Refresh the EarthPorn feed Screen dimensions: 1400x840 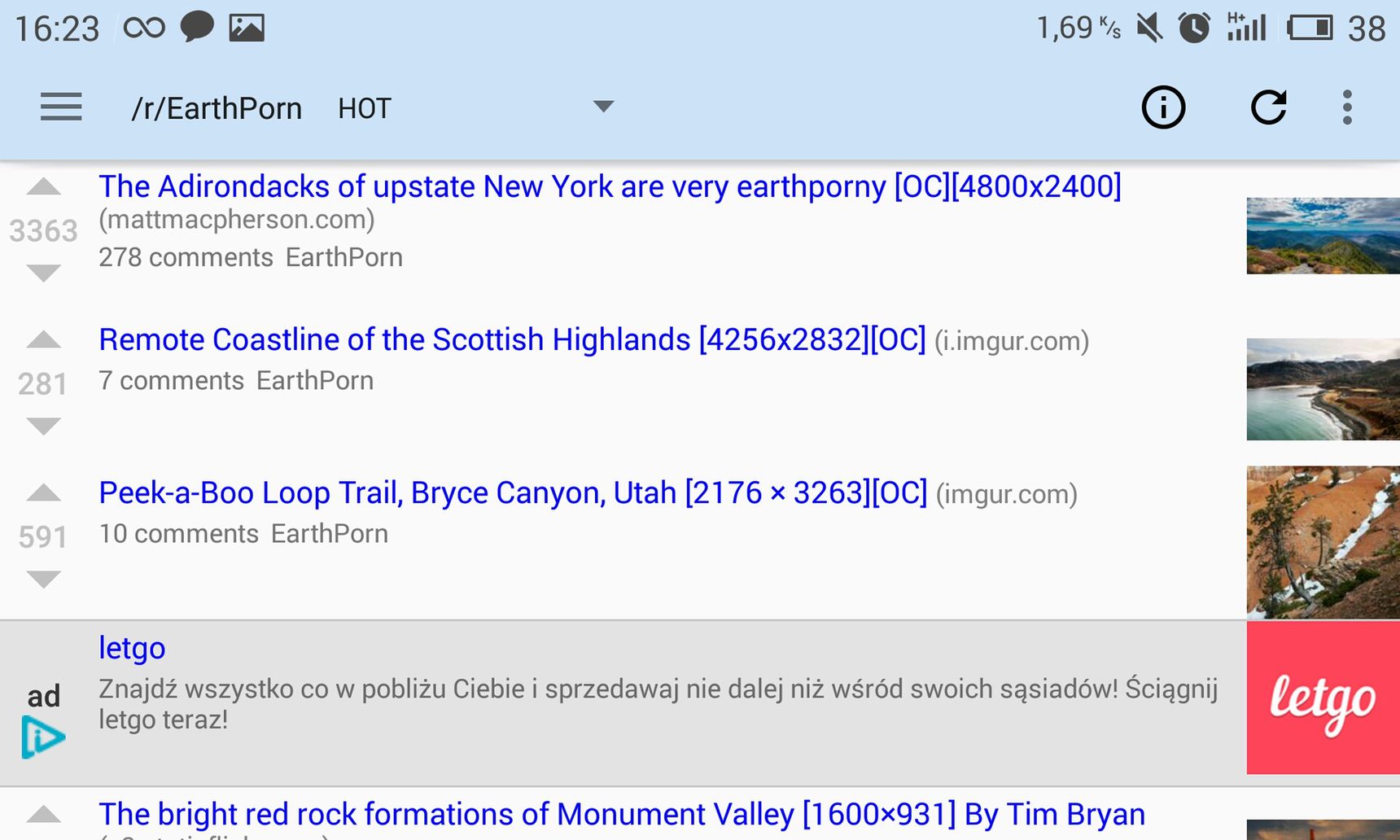pyautogui.click(x=1268, y=107)
